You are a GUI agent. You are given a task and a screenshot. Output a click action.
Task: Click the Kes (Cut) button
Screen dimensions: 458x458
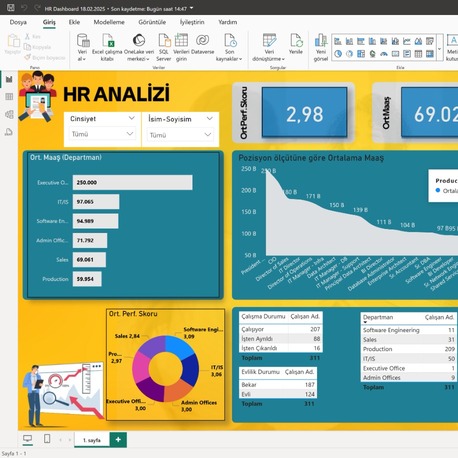[33, 36]
